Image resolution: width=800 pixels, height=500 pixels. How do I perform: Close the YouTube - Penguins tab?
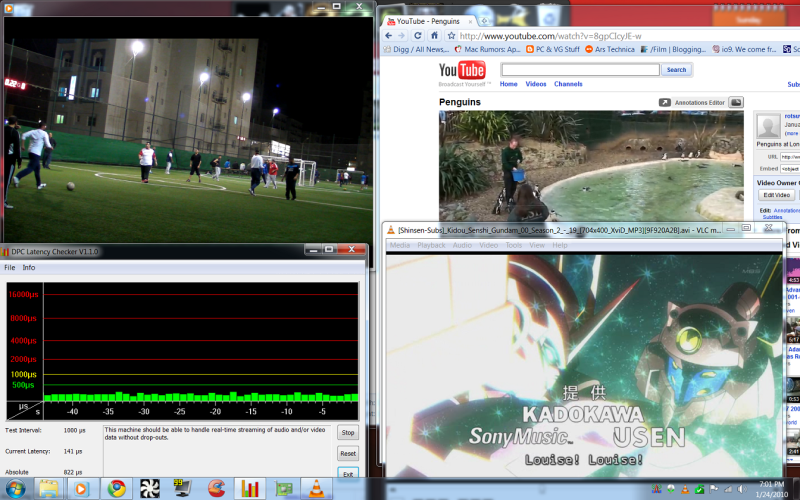point(470,21)
